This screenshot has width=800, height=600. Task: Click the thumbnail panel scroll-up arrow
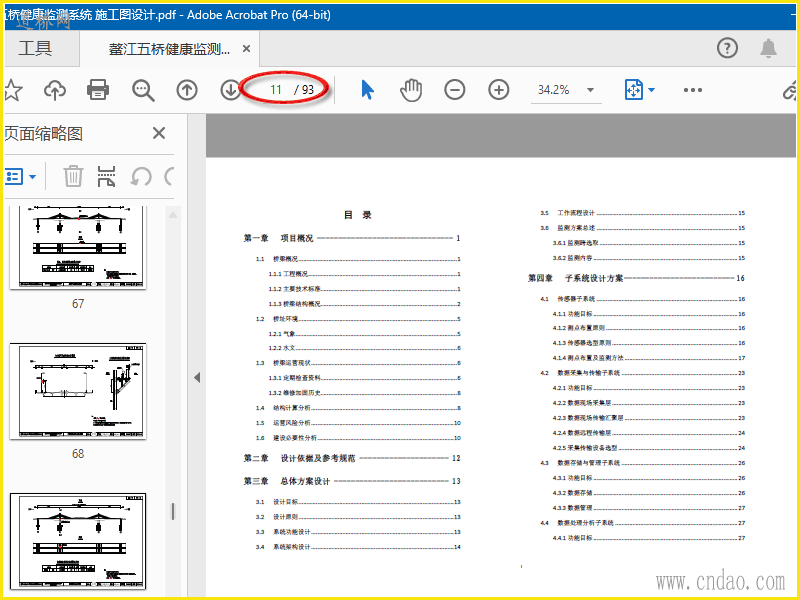point(173,215)
